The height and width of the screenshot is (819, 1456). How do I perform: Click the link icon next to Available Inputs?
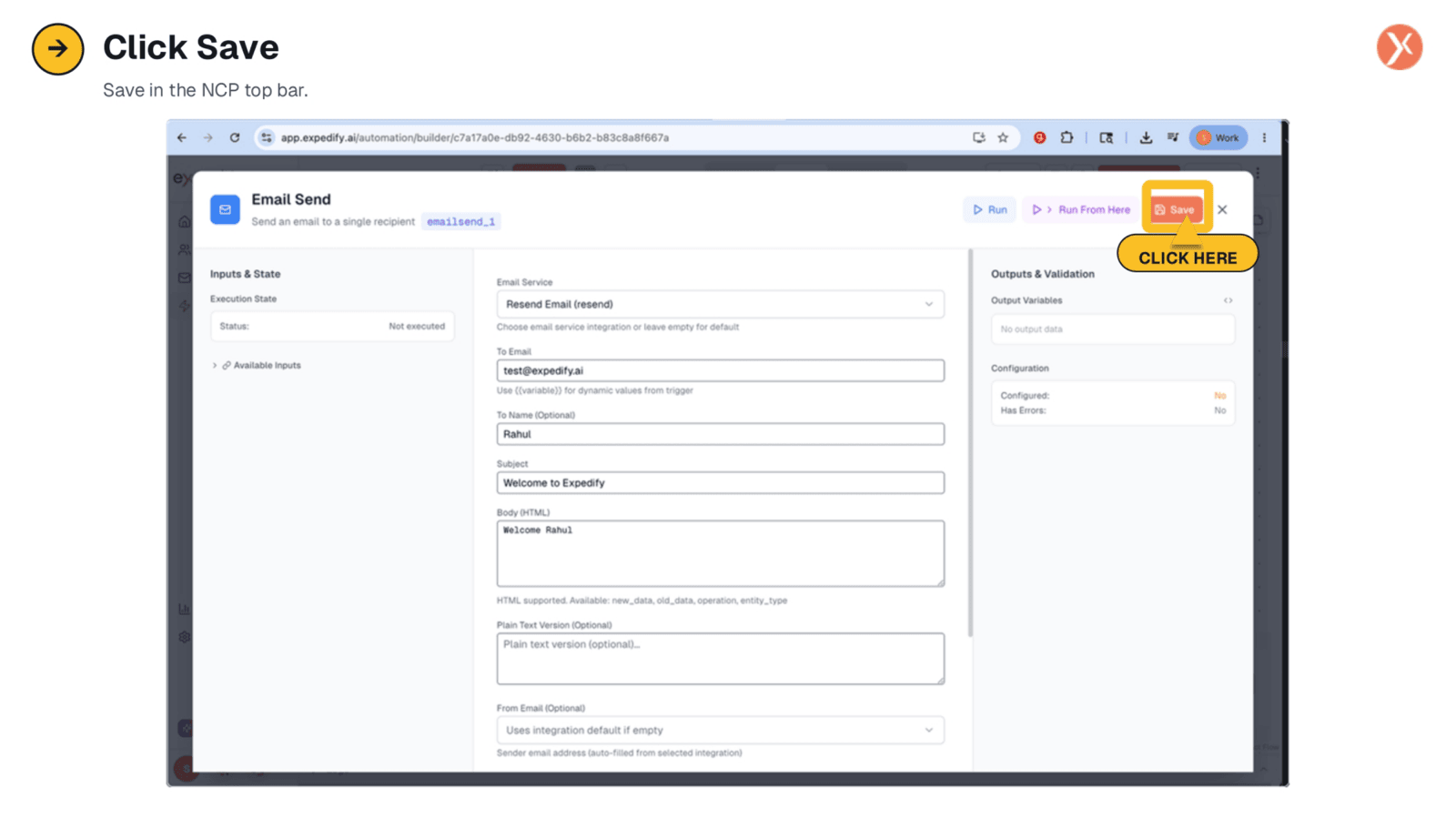(x=227, y=365)
